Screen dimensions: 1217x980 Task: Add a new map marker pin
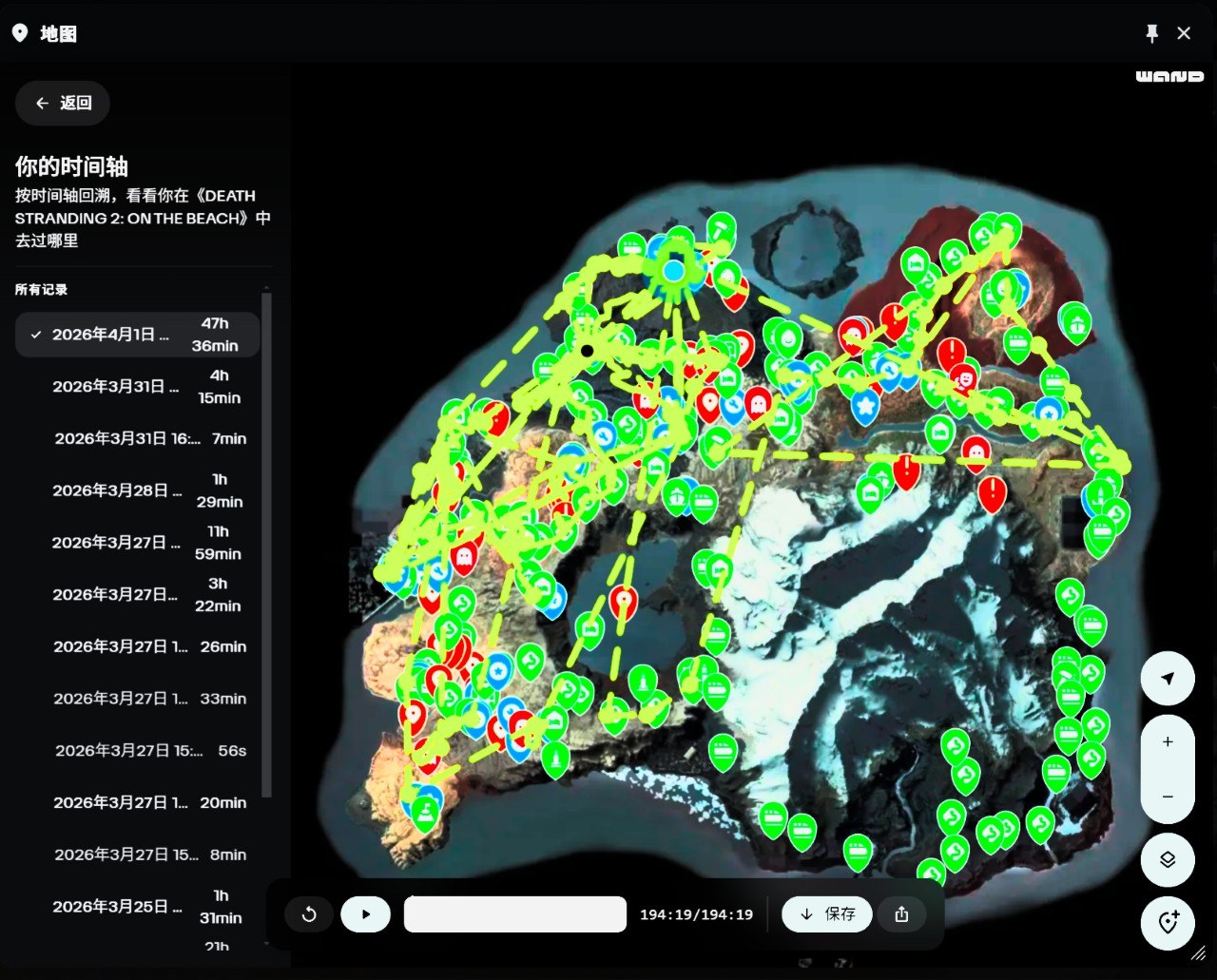[x=1168, y=922]
